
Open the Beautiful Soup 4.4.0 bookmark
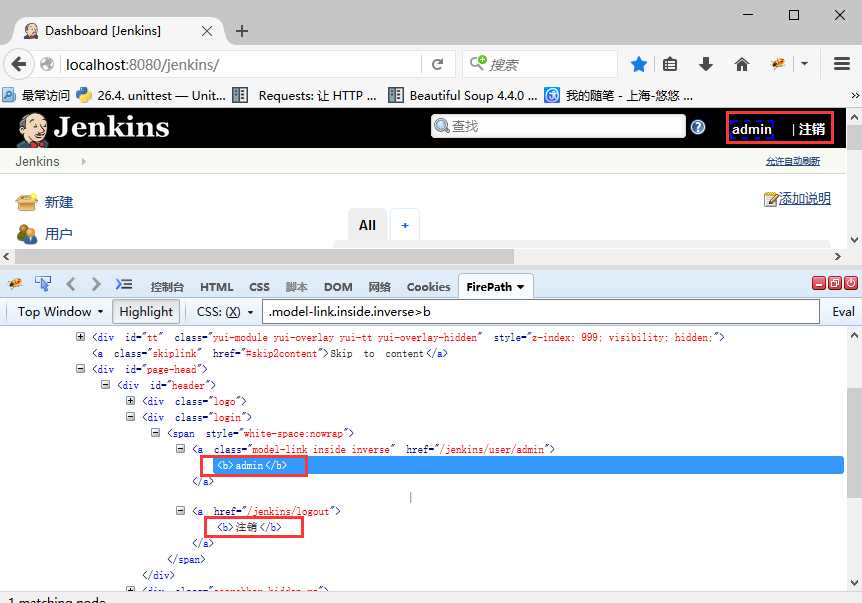[463, 96]
